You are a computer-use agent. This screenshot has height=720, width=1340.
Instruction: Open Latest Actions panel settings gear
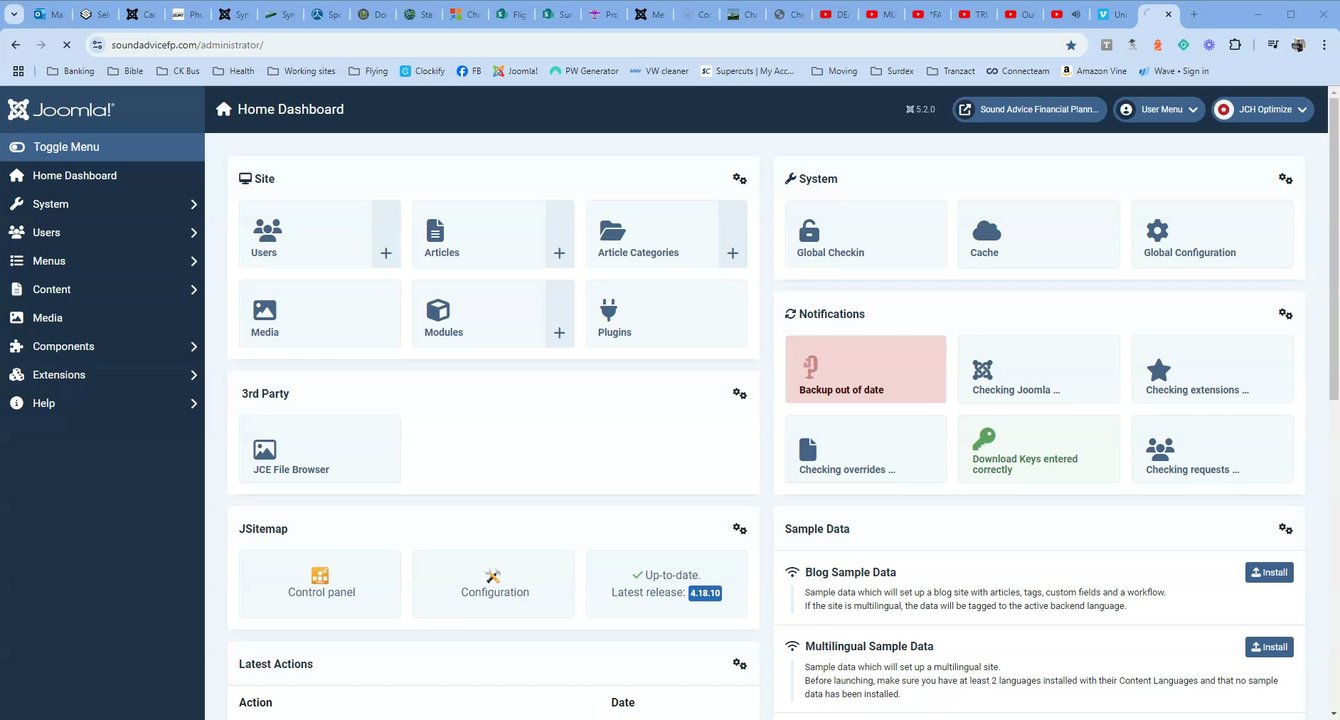pyautogui.click(x=740, y=664)
